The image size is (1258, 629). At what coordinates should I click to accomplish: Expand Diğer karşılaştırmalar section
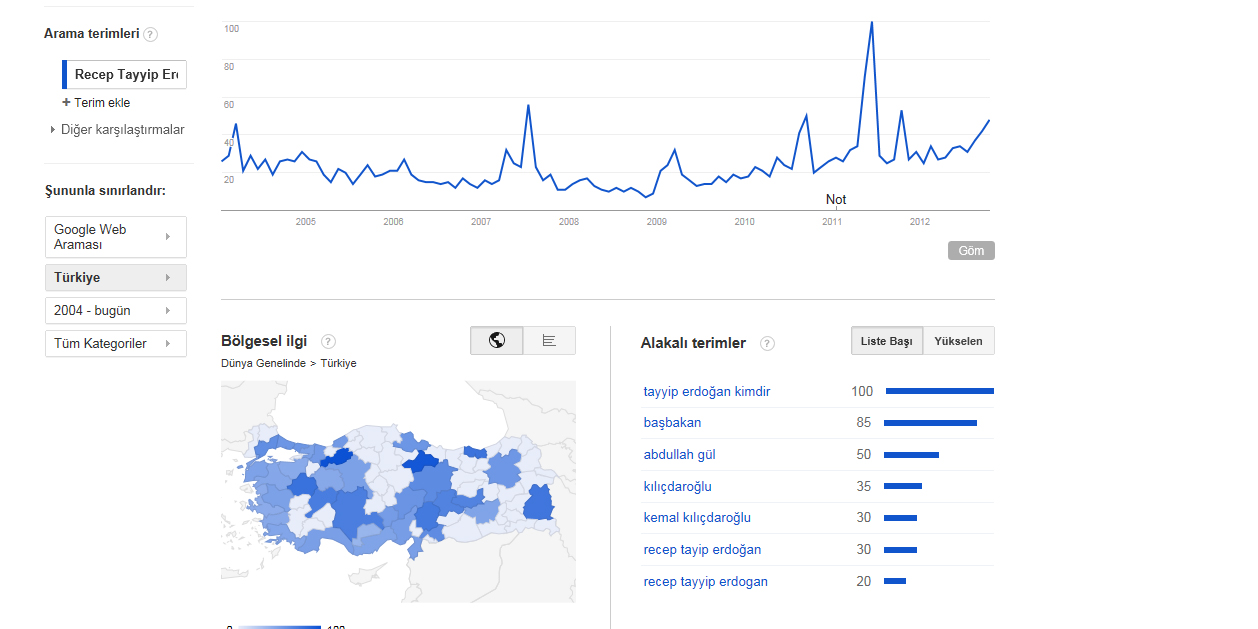117,129
